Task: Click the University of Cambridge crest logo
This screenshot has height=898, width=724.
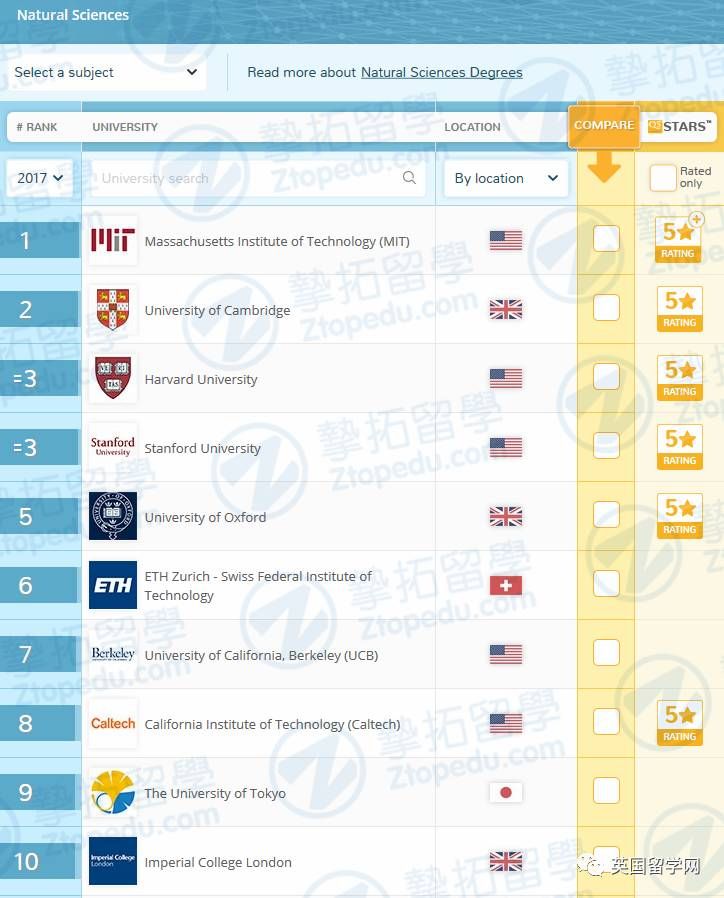Action: (x=113, y=310)
